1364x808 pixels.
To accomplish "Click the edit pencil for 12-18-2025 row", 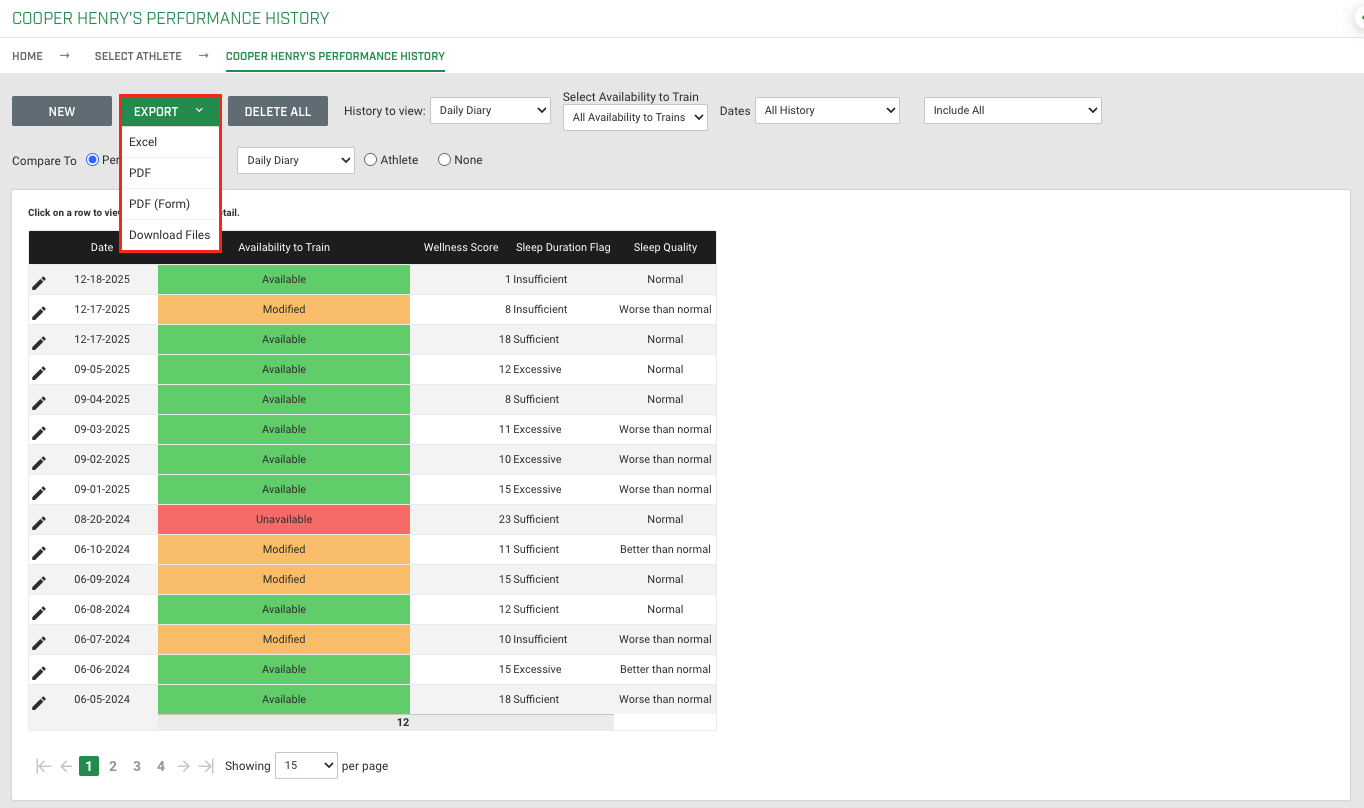I will [39, 283].
